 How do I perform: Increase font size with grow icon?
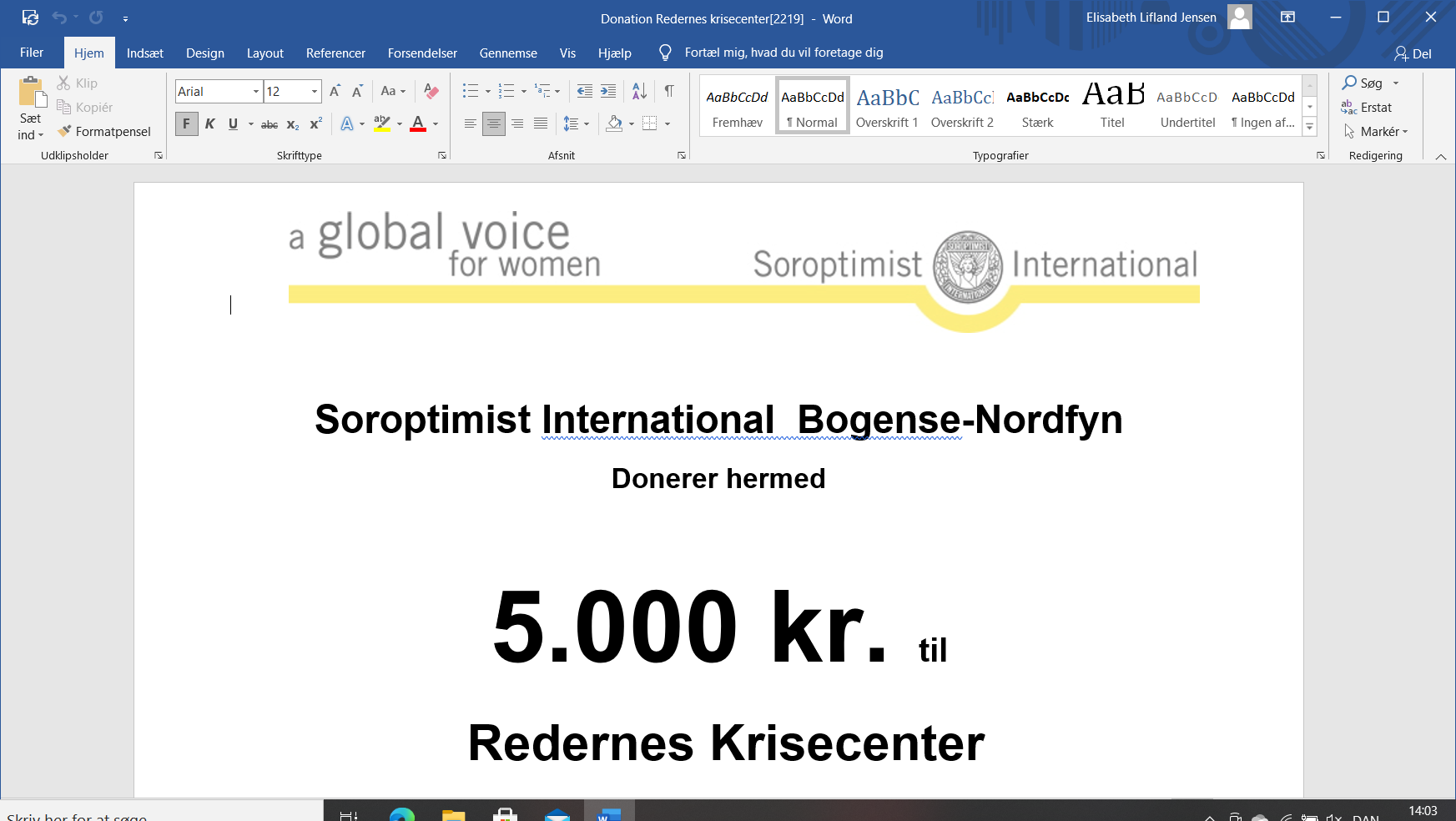coord(335,91)
